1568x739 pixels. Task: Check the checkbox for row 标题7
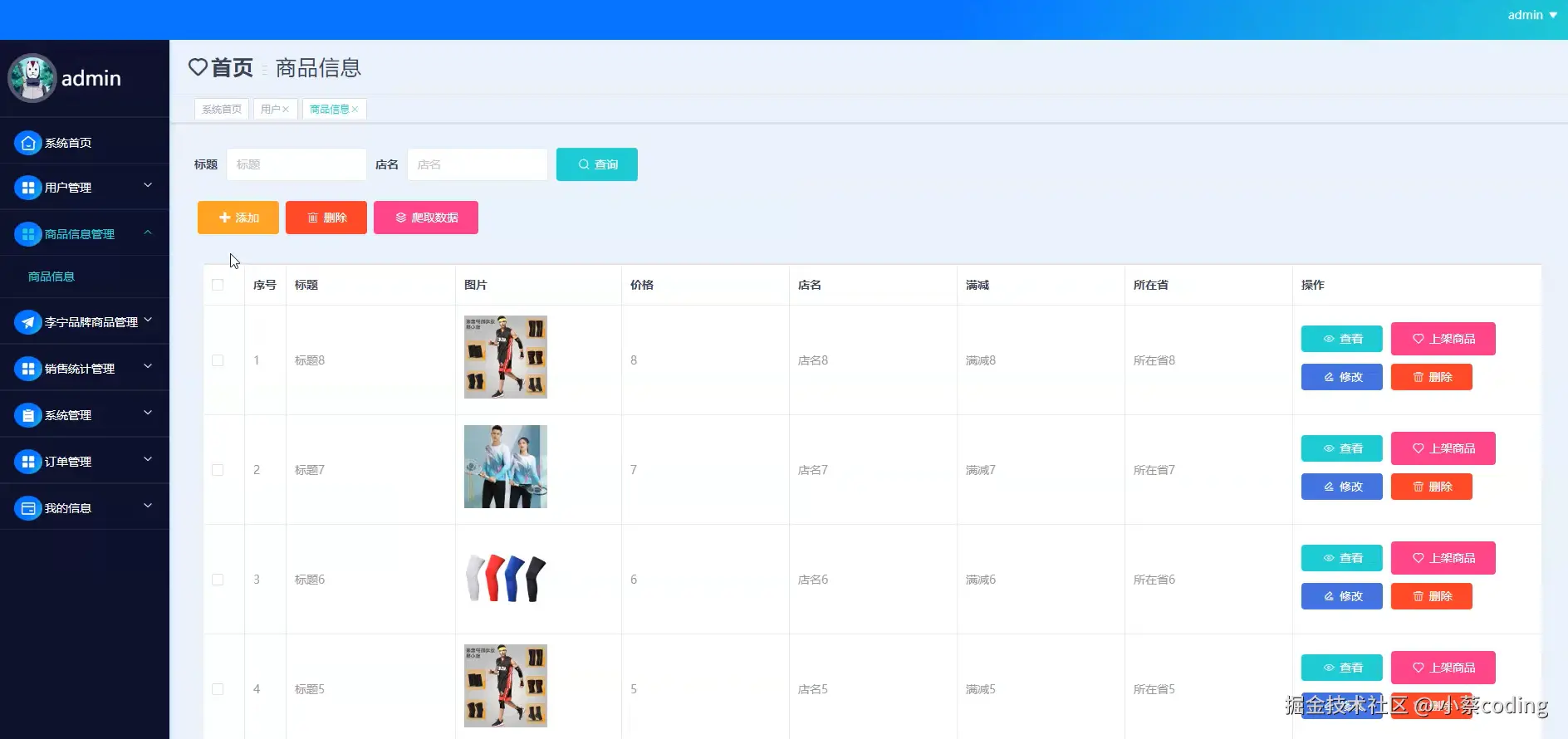coord(218,470)
